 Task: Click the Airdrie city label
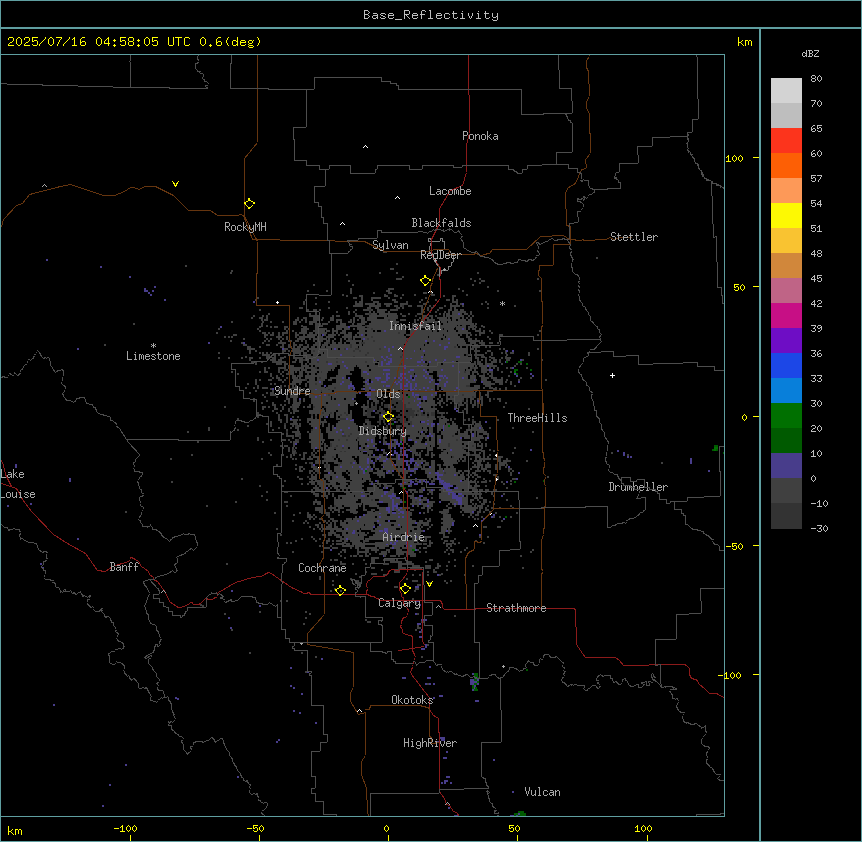404,537
